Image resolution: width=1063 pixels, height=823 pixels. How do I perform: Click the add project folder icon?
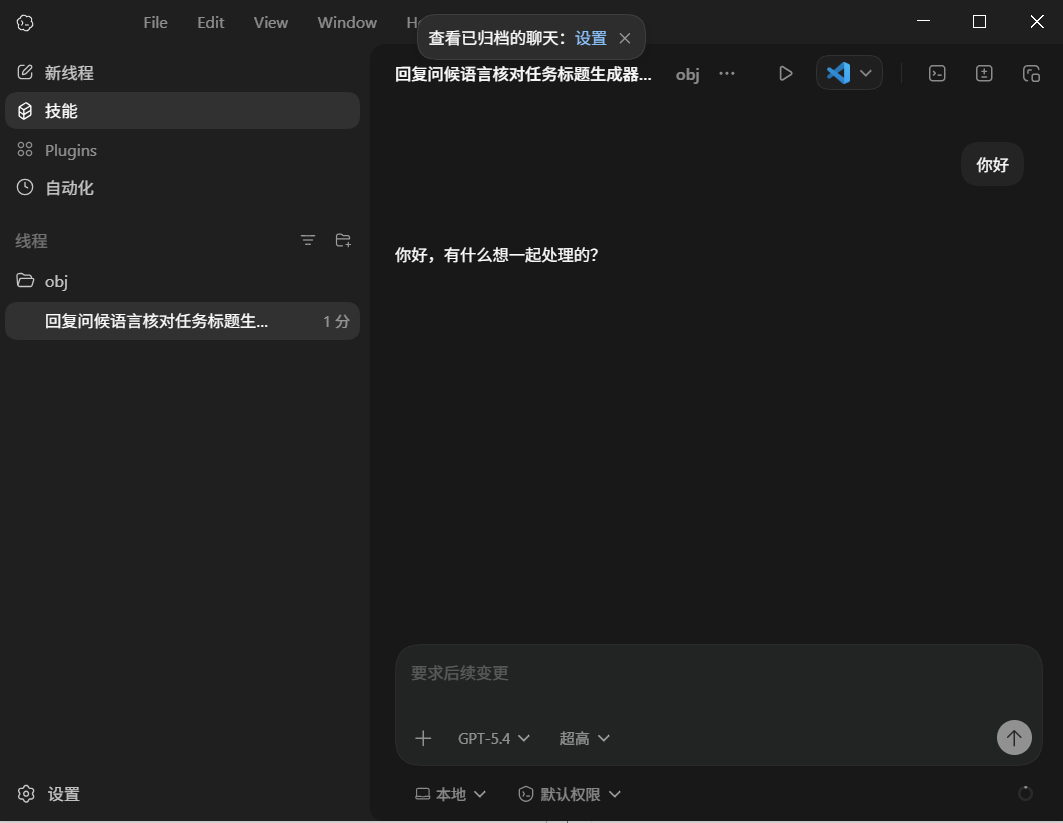click(x=343, y=240)
